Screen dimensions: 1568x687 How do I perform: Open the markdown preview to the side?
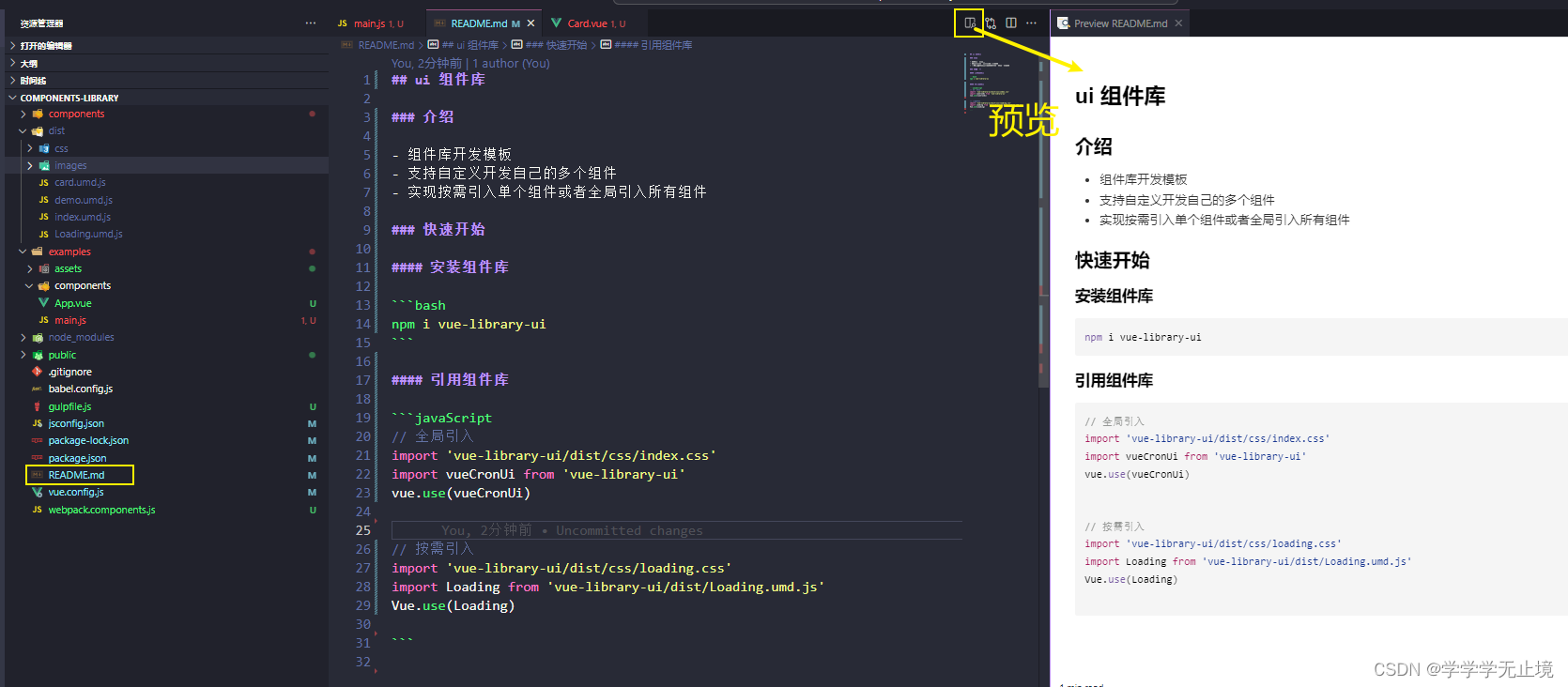click(x=970, y=23)
